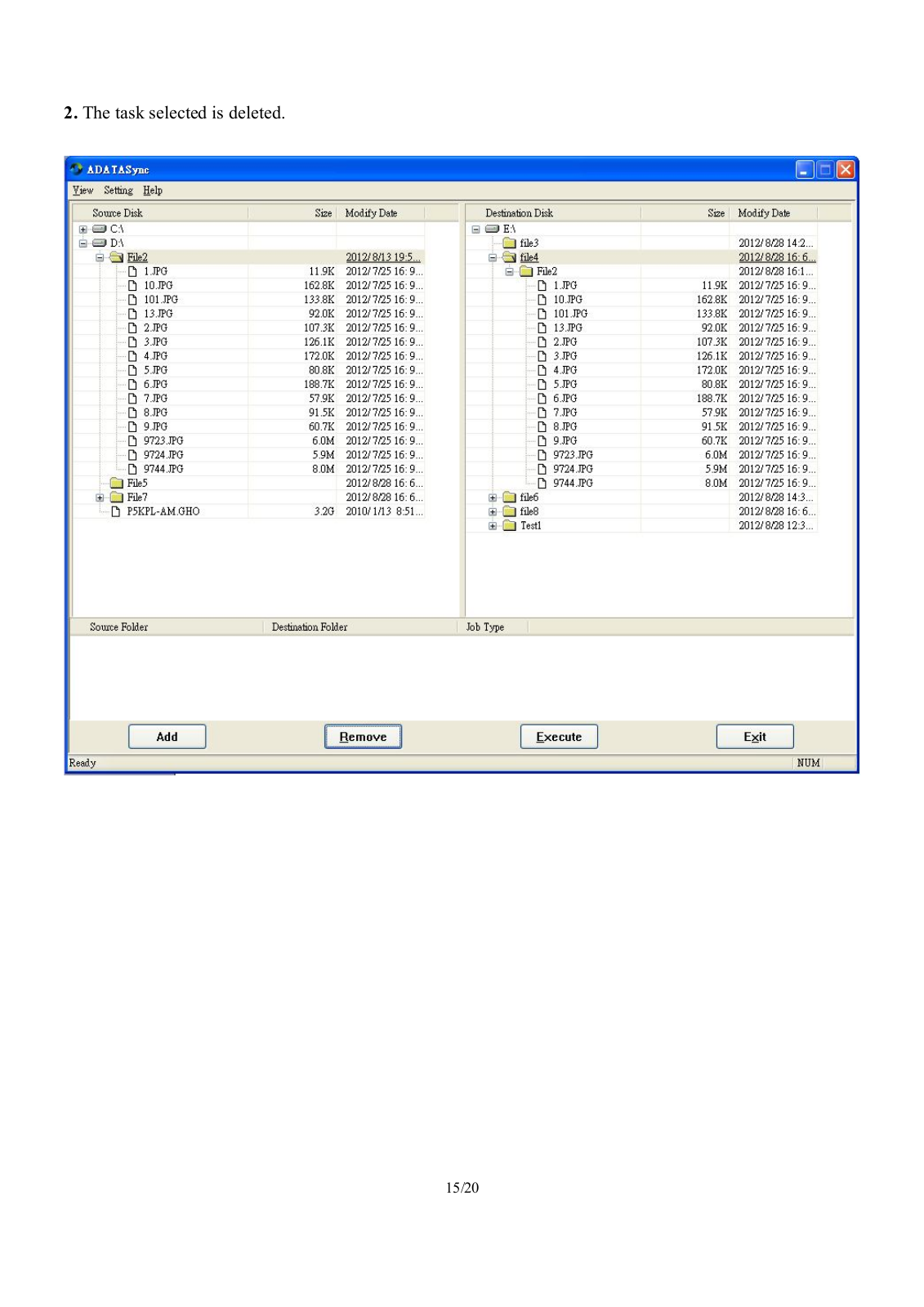Select 9744.JPG in the destination list
The image size is (924, 1307).
pyautogui.click(x=573, y=483)
